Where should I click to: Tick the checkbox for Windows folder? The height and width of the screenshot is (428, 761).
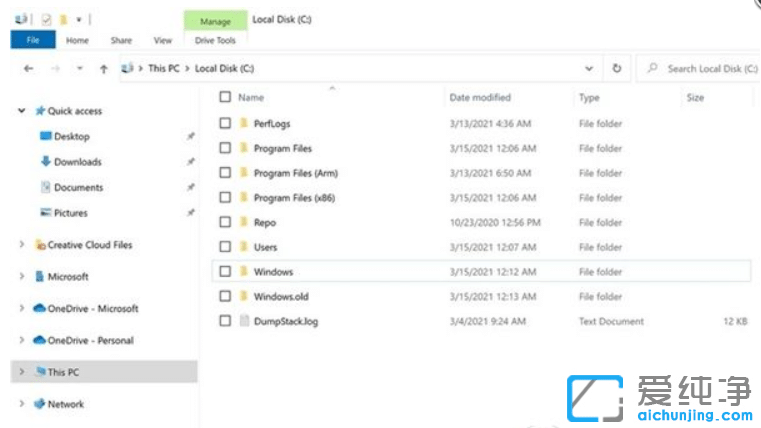(x=225, y=271)
